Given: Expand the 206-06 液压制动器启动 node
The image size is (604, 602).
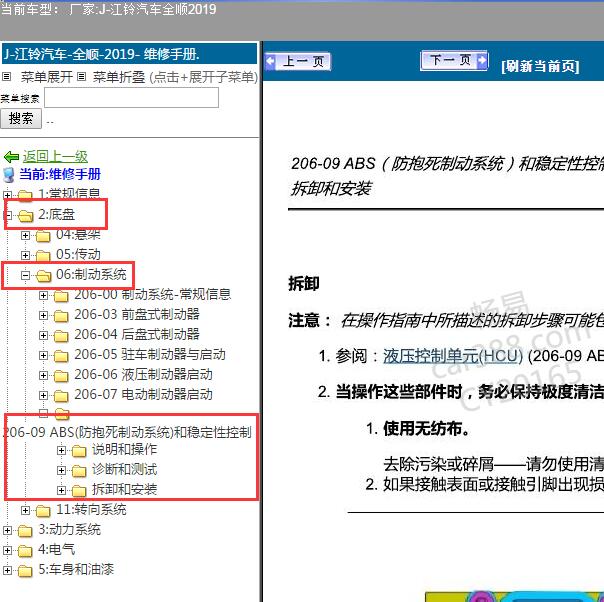Looking at the screenshot, I should (44, 376).
